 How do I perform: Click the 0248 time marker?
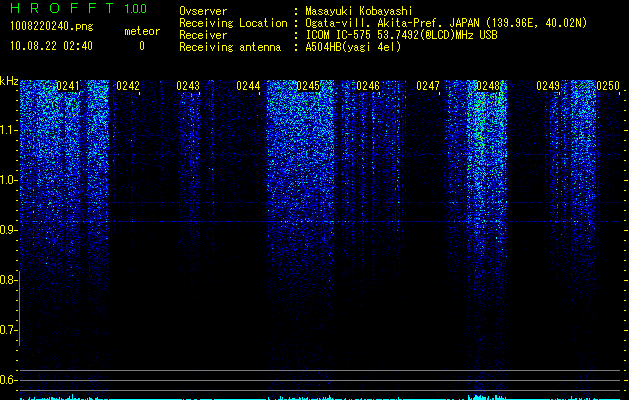488,86
